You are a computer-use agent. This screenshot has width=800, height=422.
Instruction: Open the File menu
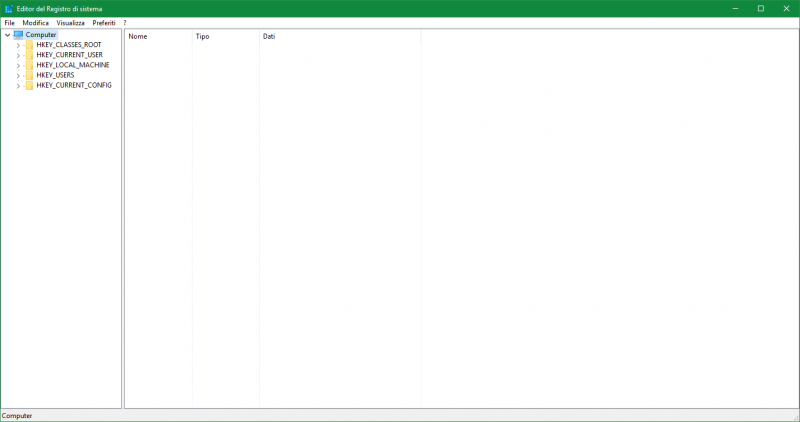tap(10, 23)
